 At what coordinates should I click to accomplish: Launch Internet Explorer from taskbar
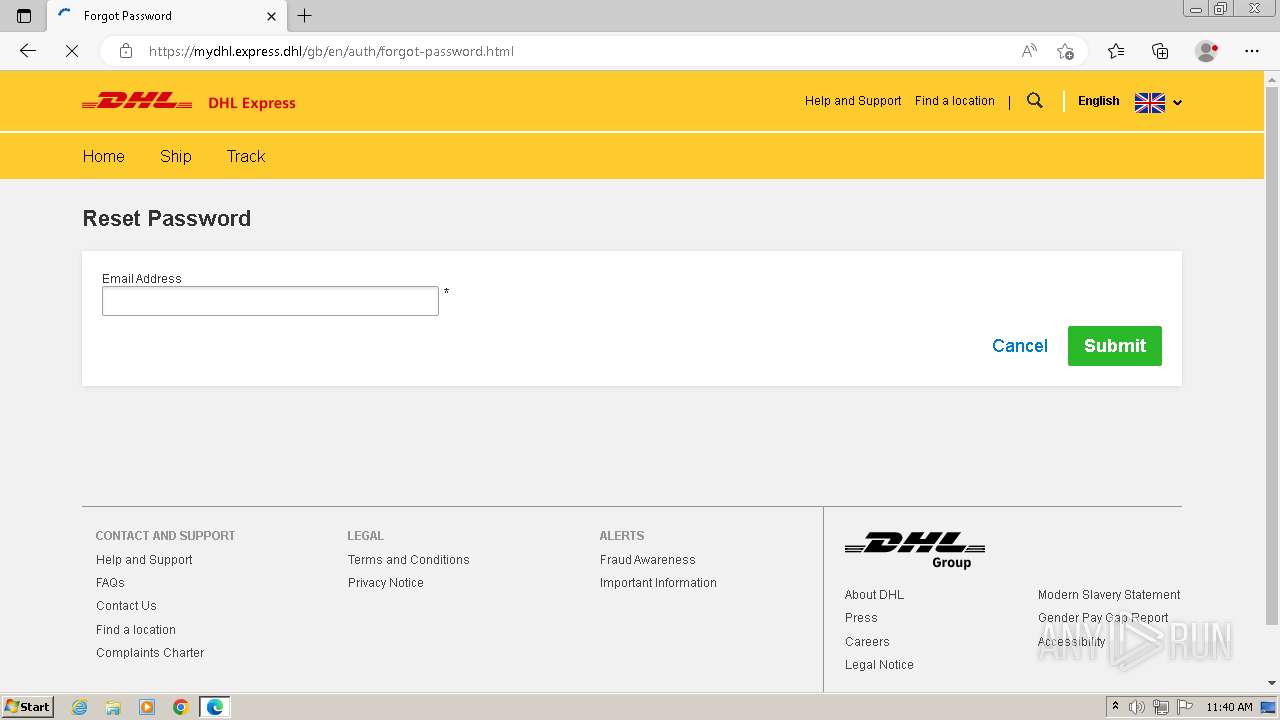tap(80, 707)
